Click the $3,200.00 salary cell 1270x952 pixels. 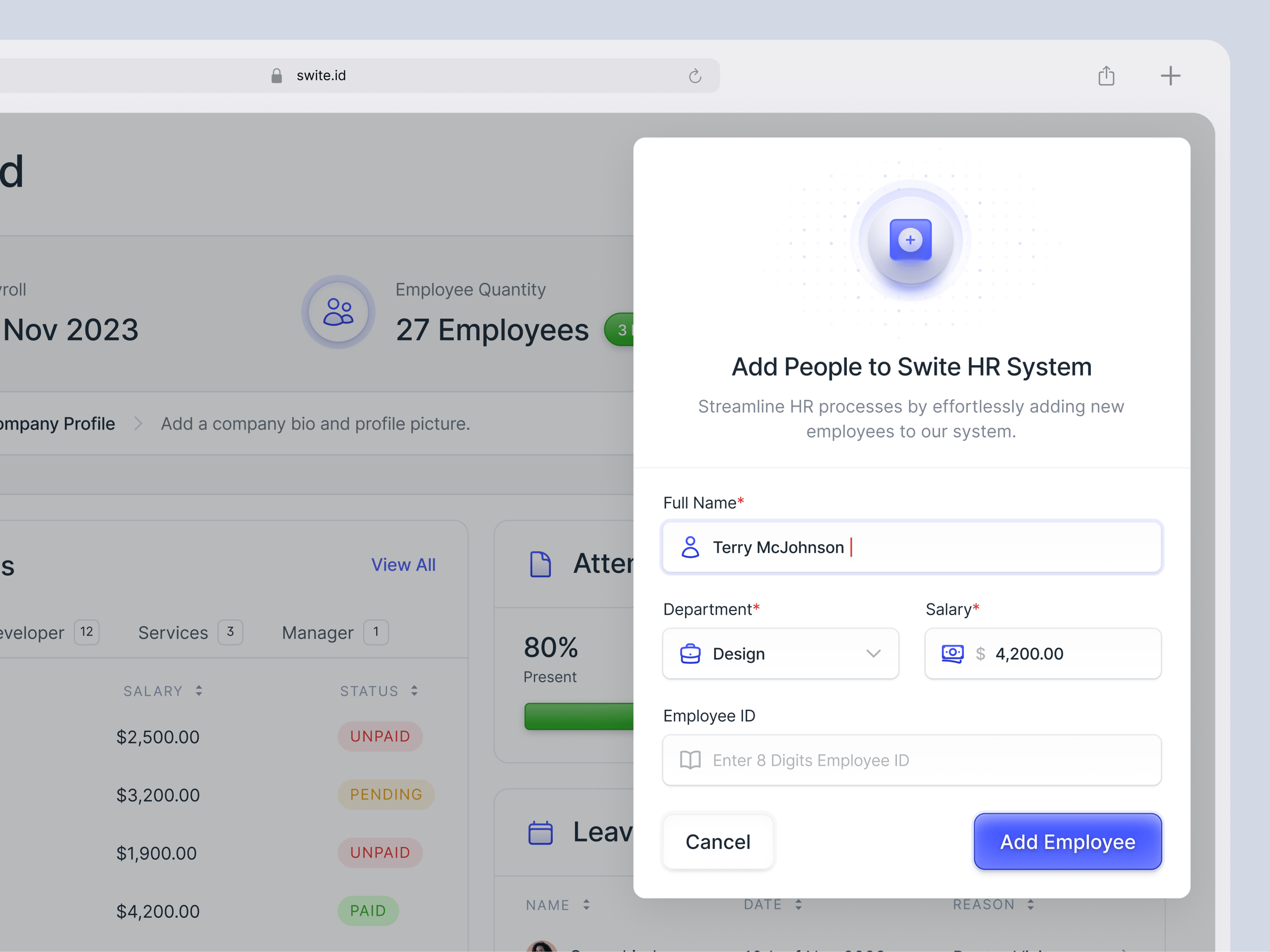[x=158, y=795]
